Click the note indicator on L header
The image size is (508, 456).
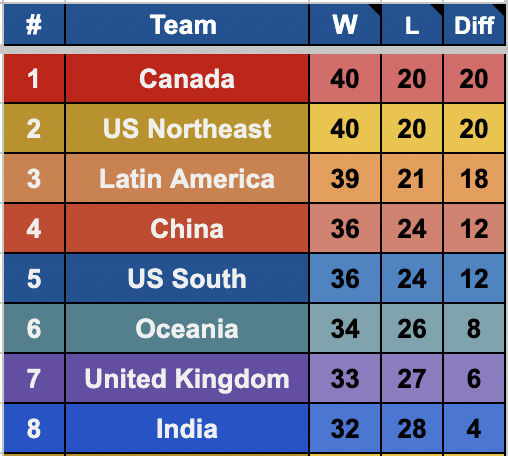(x=438, y=9)
